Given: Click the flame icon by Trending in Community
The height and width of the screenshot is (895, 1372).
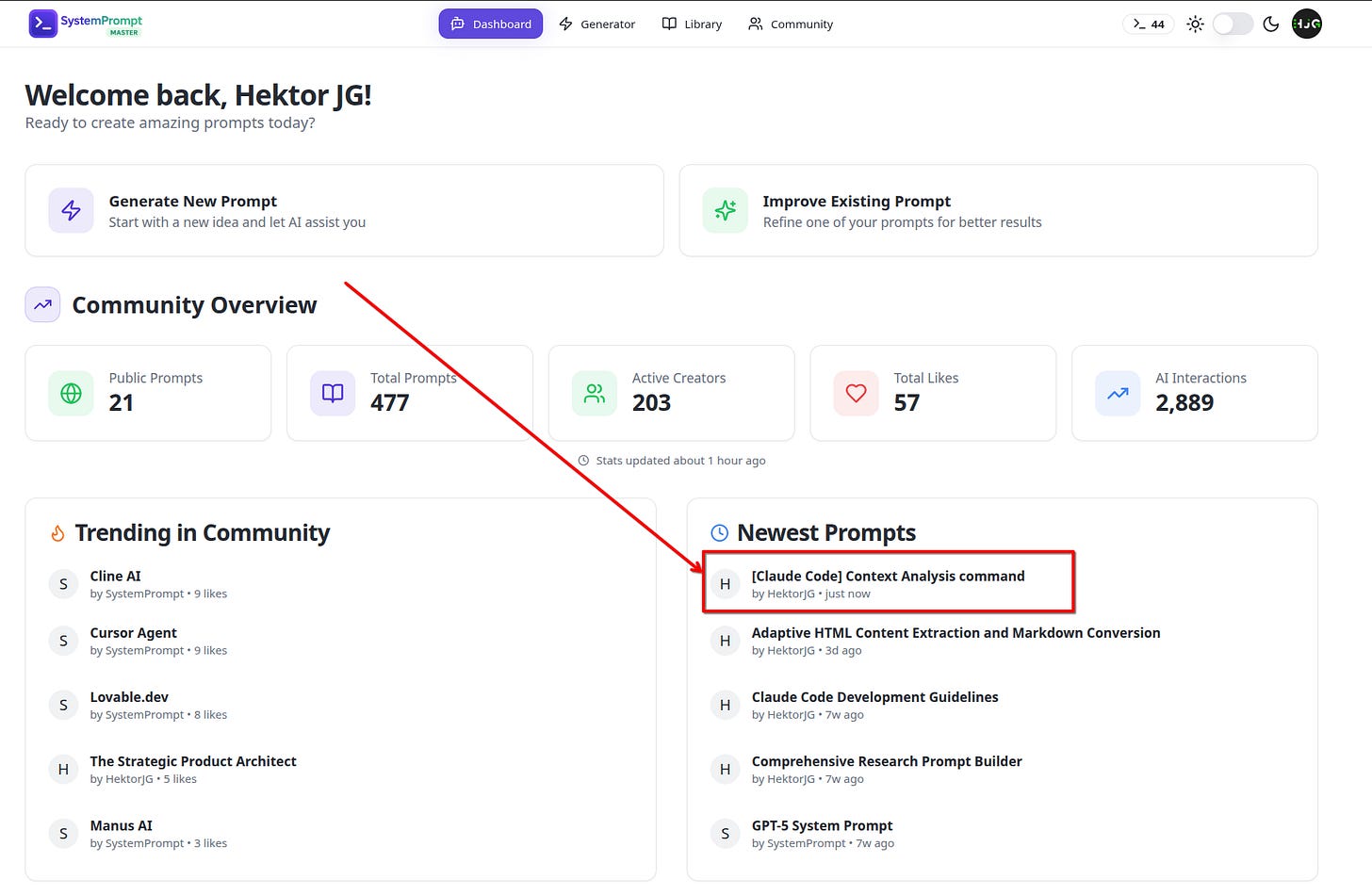Looking at the screenshot, I should pos(57,533).
